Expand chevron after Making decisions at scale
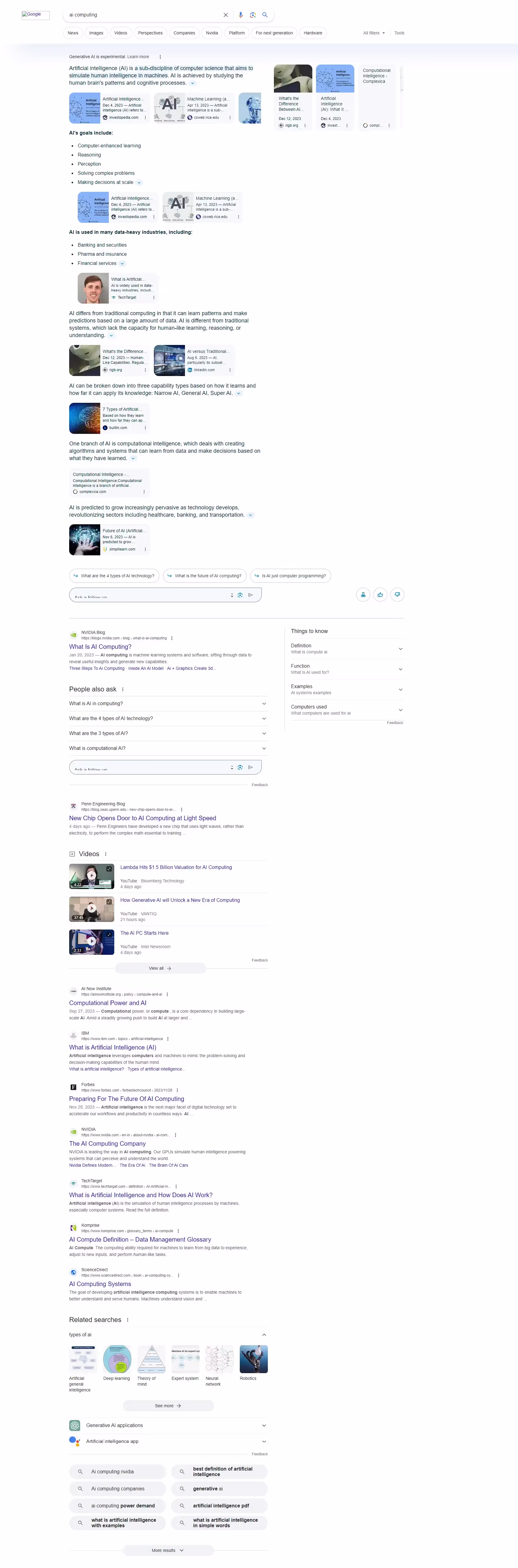 139,183
